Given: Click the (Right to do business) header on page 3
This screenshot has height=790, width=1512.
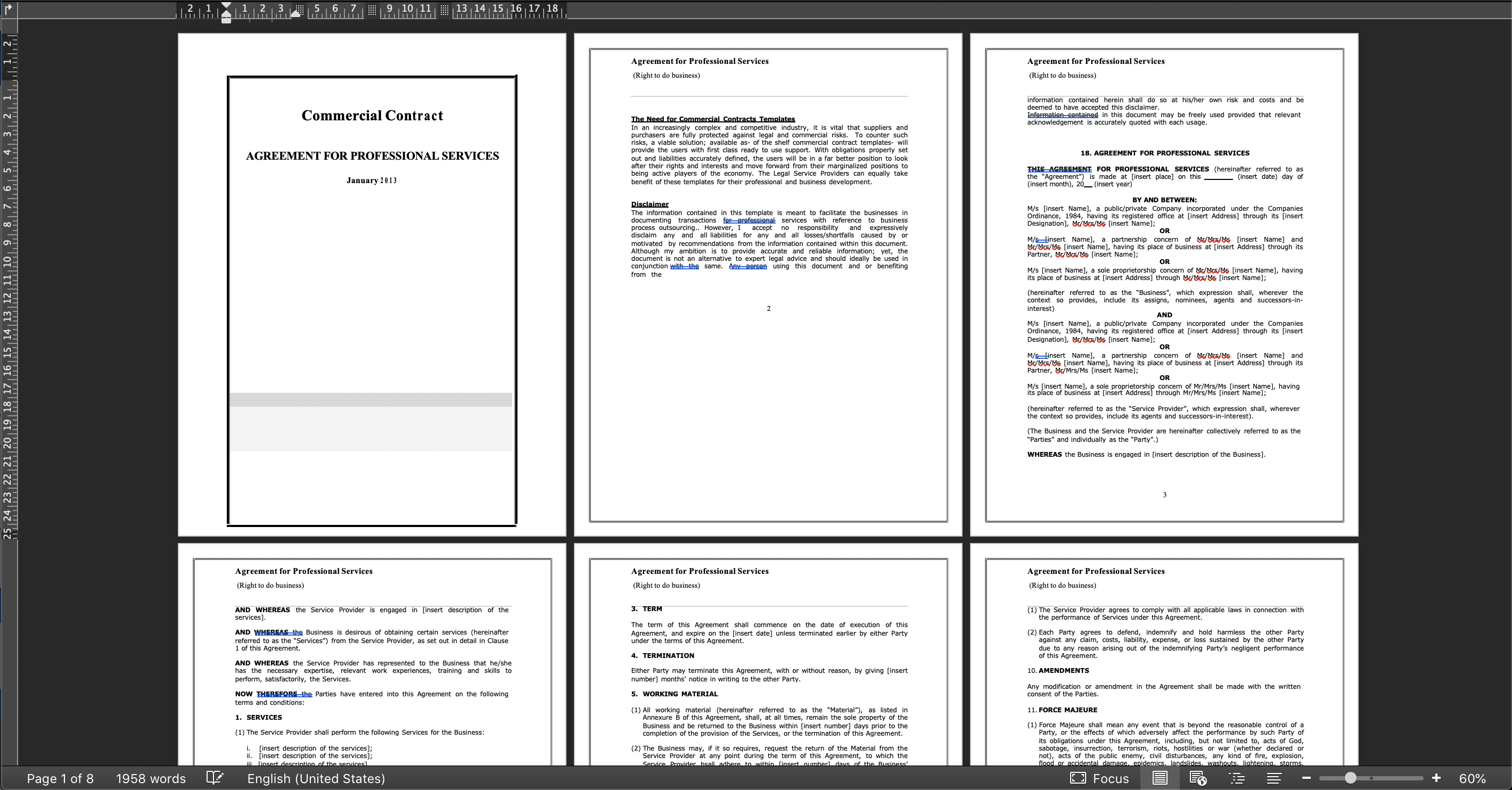Looking at the screenshot, I should click(x=1062, y=75).
